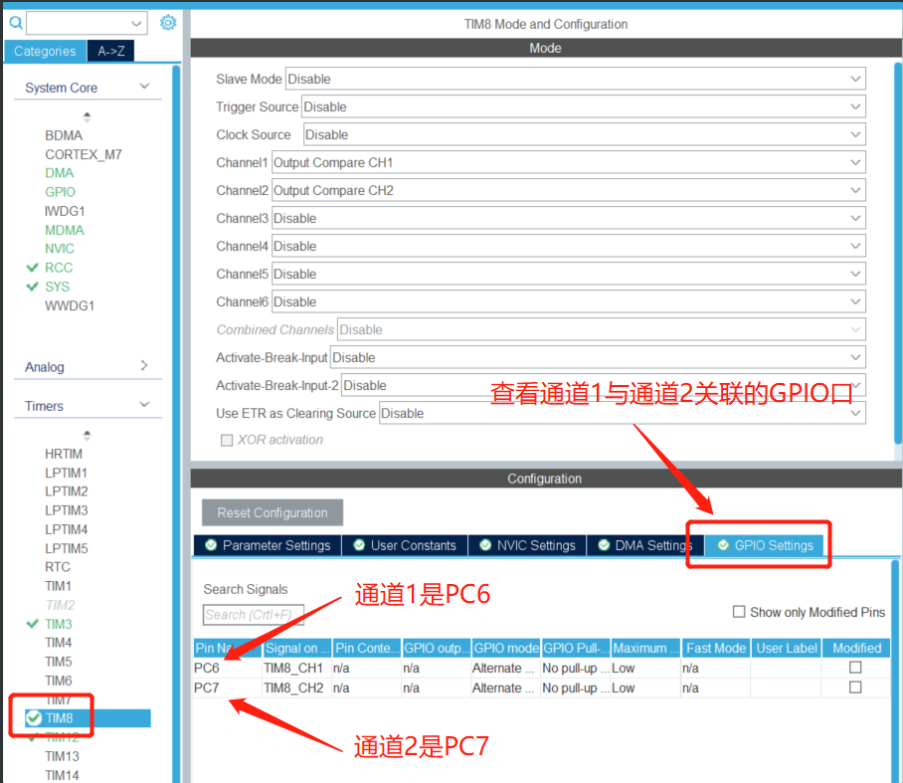Collapse the System Core section
This screenshot has width=903, height=783.
[144, 87]
